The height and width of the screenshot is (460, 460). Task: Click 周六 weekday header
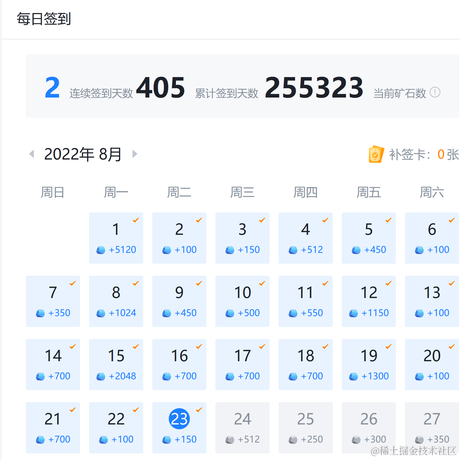[432, 192]
